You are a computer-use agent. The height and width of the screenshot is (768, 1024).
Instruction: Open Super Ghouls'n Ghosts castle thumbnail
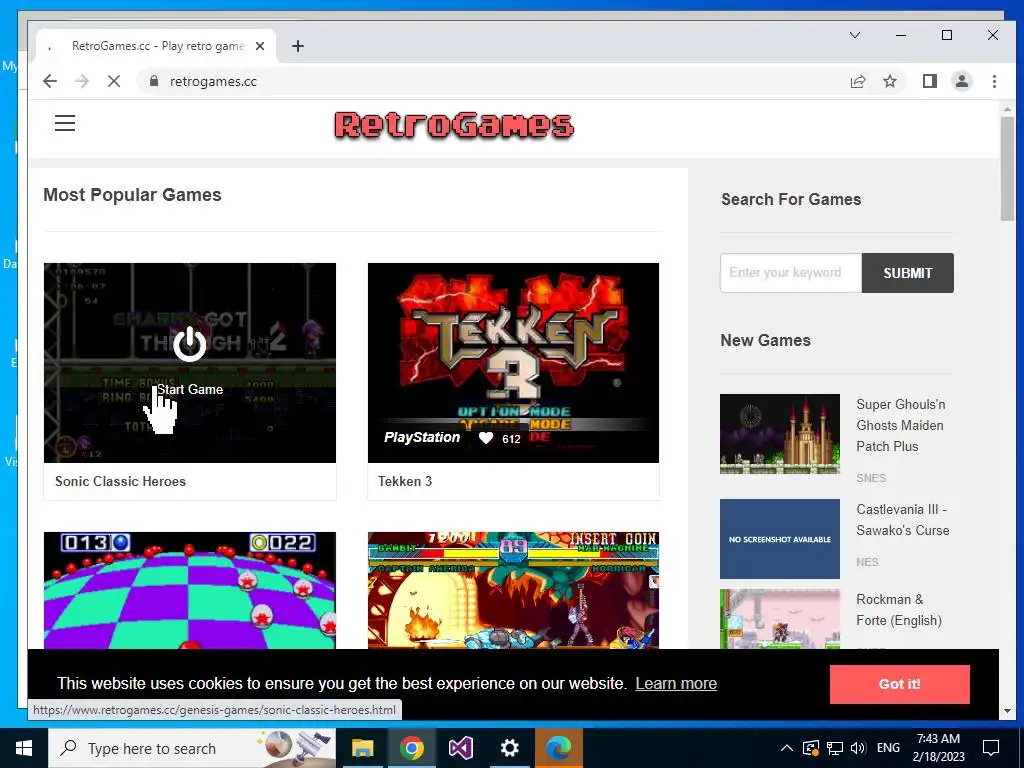pyautogui.click(x=780, y=434)
